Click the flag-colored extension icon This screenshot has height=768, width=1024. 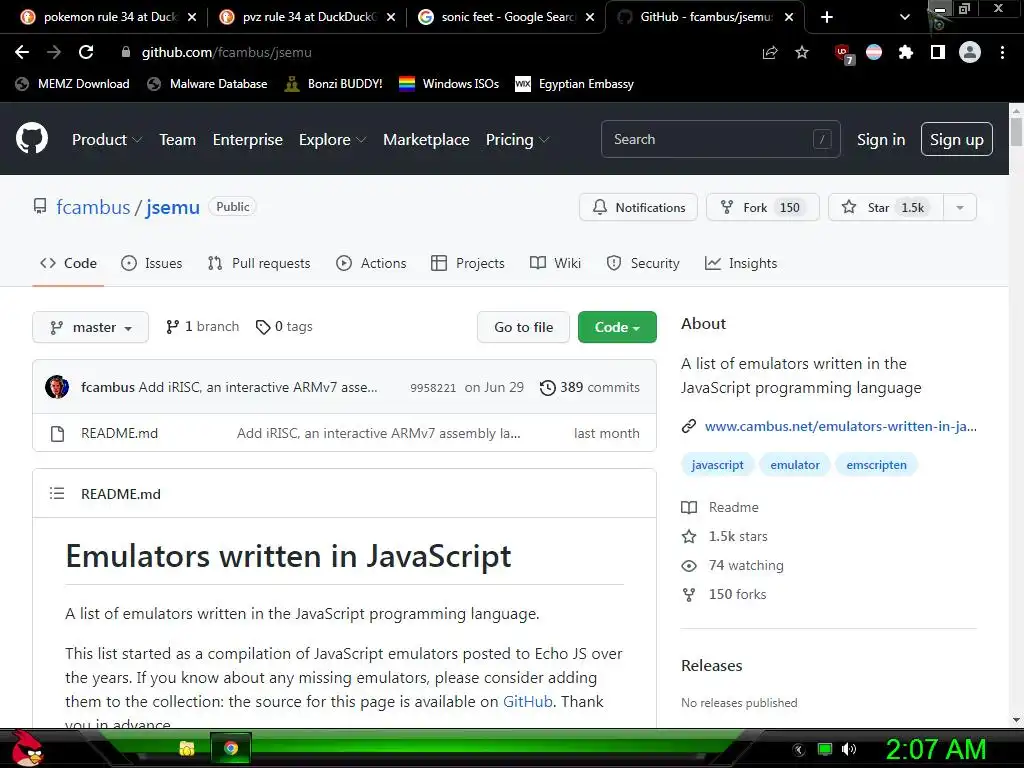pos(874,52)
